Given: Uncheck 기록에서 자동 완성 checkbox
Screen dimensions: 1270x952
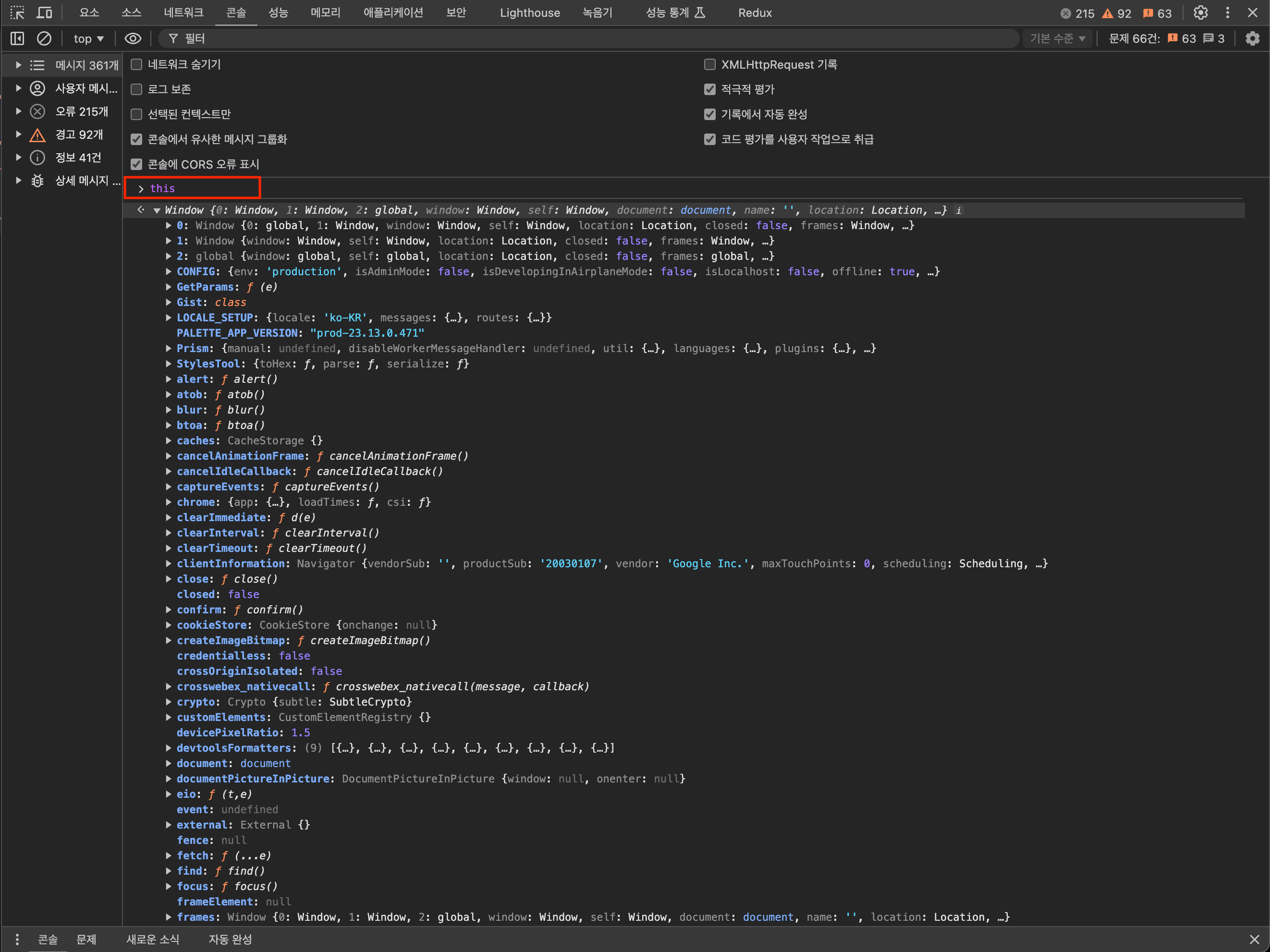Looking at the screenshot, I should tap(709, 114).
